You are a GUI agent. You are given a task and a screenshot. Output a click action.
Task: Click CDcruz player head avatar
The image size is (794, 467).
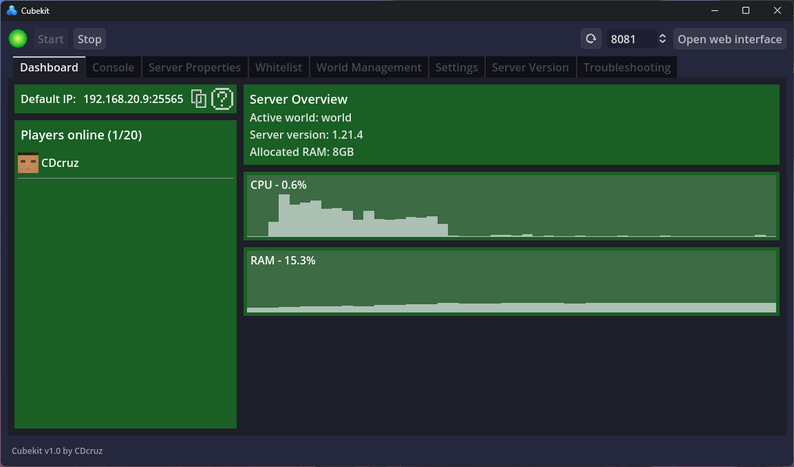[28, 163]
